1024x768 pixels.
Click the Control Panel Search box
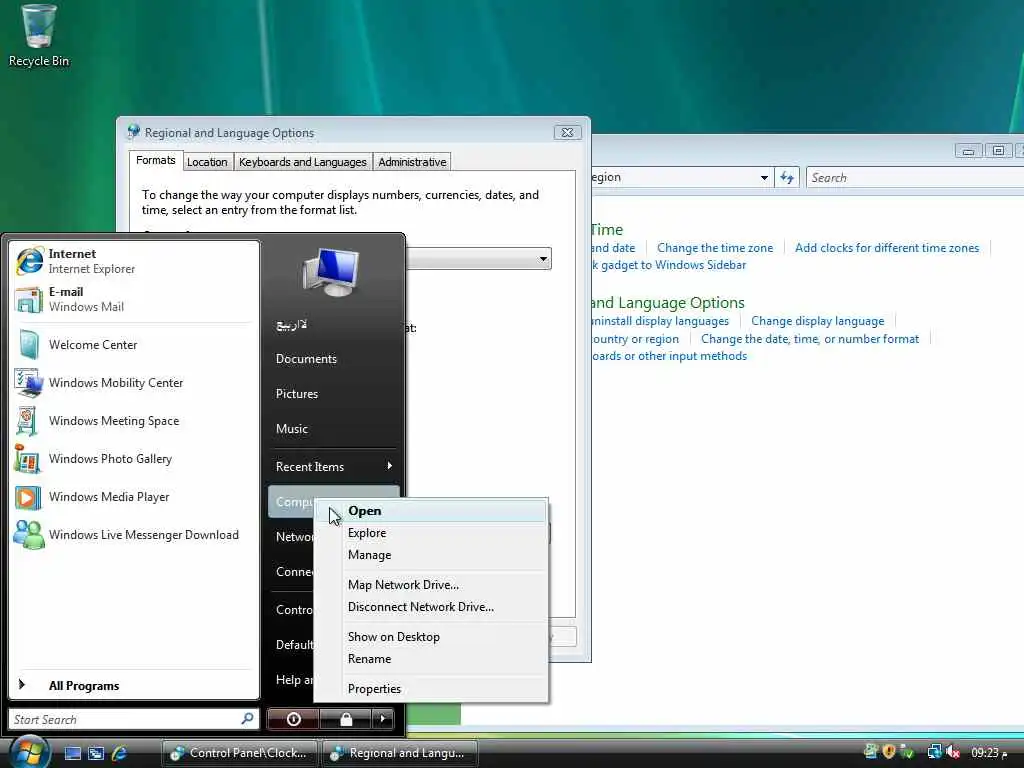(914, 178)
